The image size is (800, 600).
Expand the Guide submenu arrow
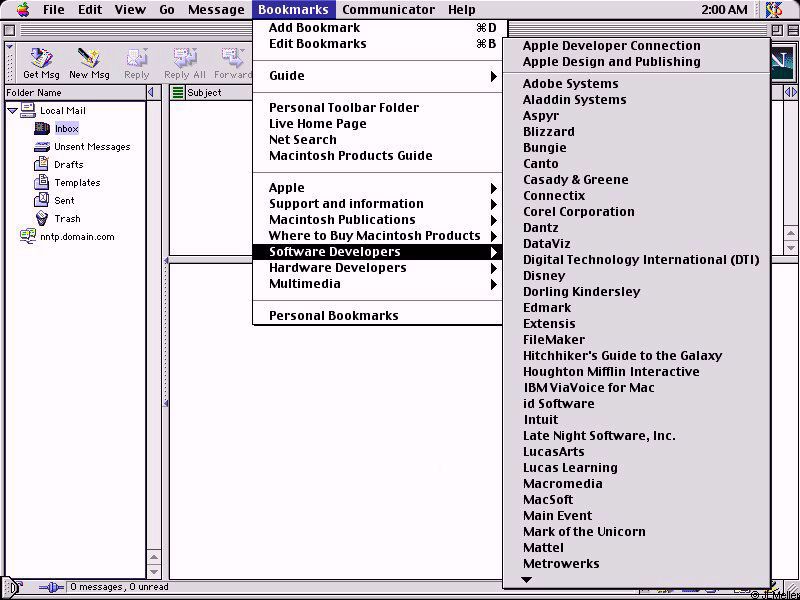pos(493,76)
